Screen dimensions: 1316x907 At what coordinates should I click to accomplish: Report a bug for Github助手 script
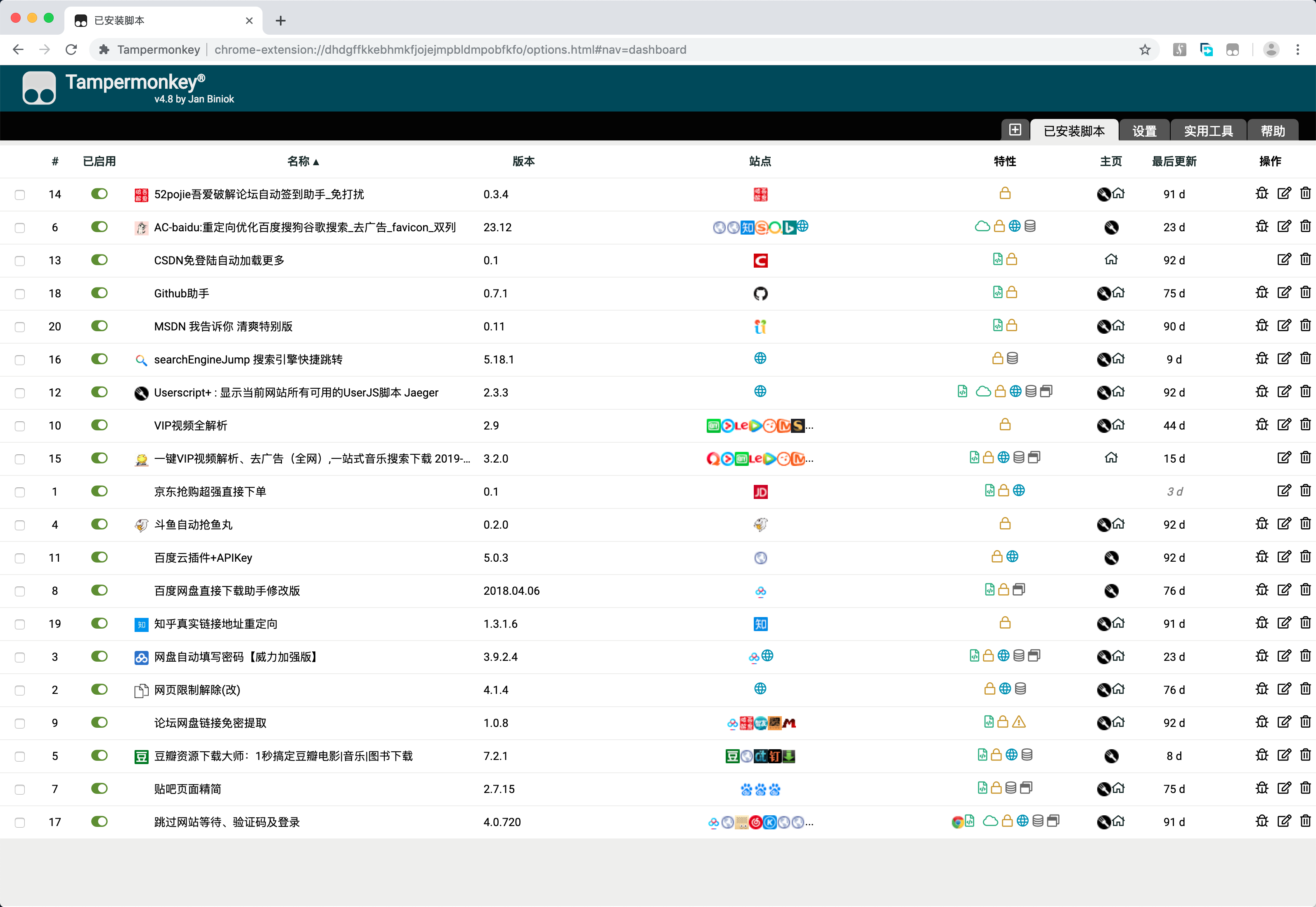tap(1262, 293)
